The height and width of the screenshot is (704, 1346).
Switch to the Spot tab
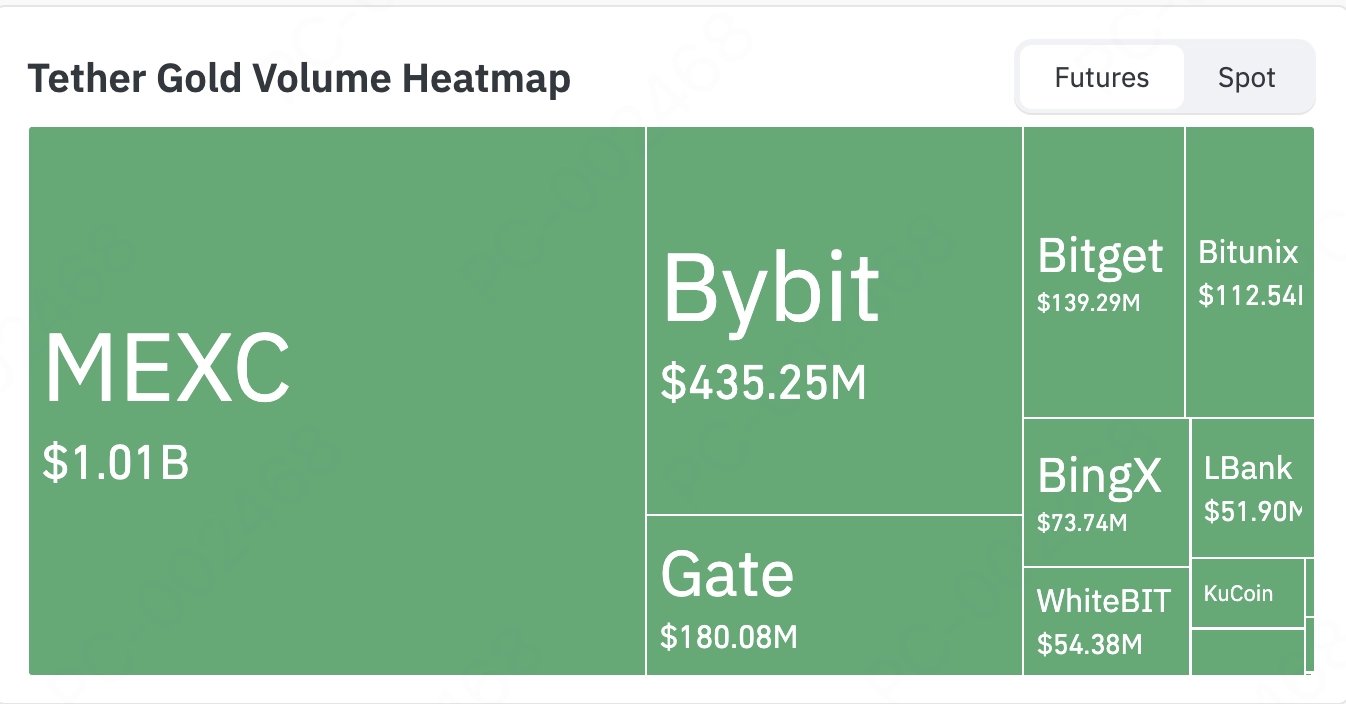point(1246,78)
